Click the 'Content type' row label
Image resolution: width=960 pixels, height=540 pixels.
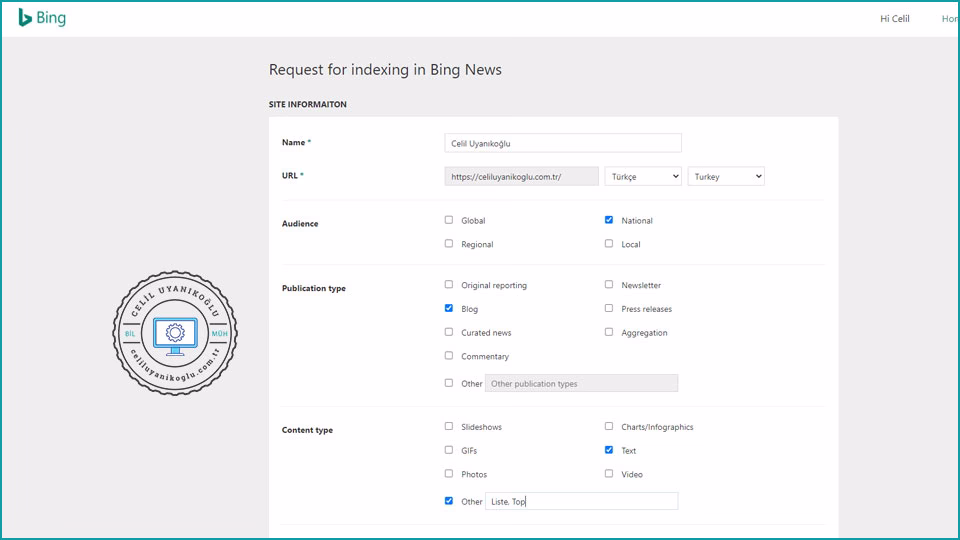(x=307, y=430)
